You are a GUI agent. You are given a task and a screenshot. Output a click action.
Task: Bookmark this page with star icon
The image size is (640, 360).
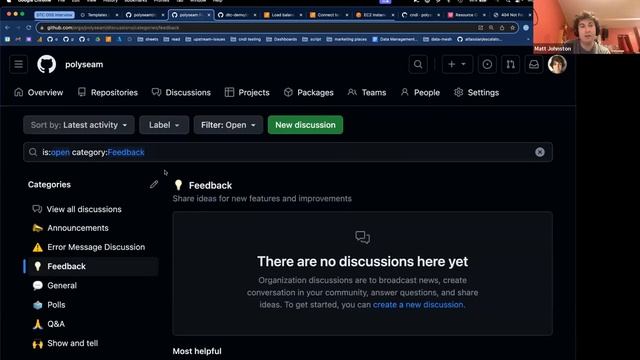[x=513, y=27]
